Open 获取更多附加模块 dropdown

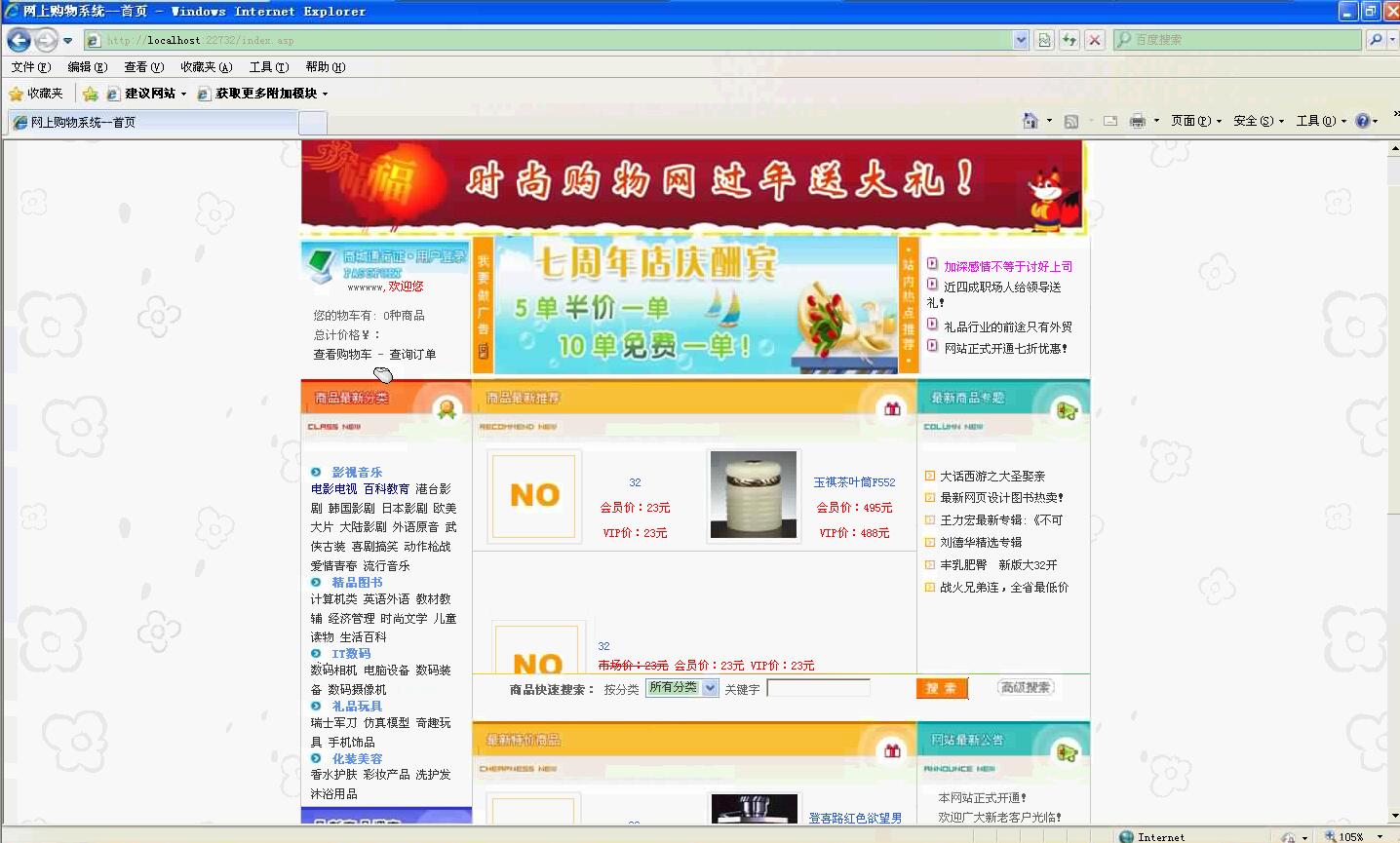coord(262,94)
